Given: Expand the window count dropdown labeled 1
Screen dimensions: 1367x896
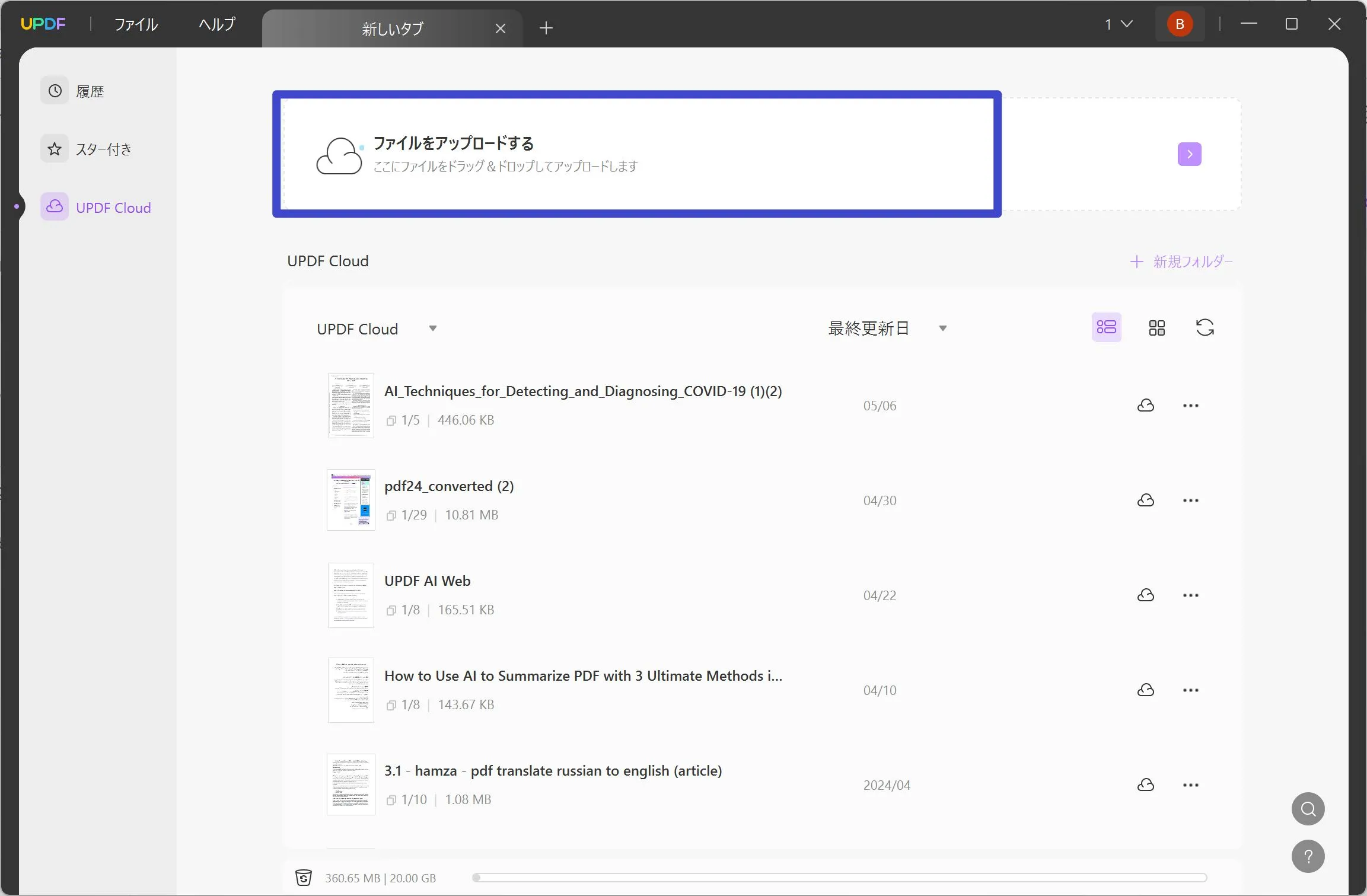Looking at the screenshot, I should coord(1119,24).
